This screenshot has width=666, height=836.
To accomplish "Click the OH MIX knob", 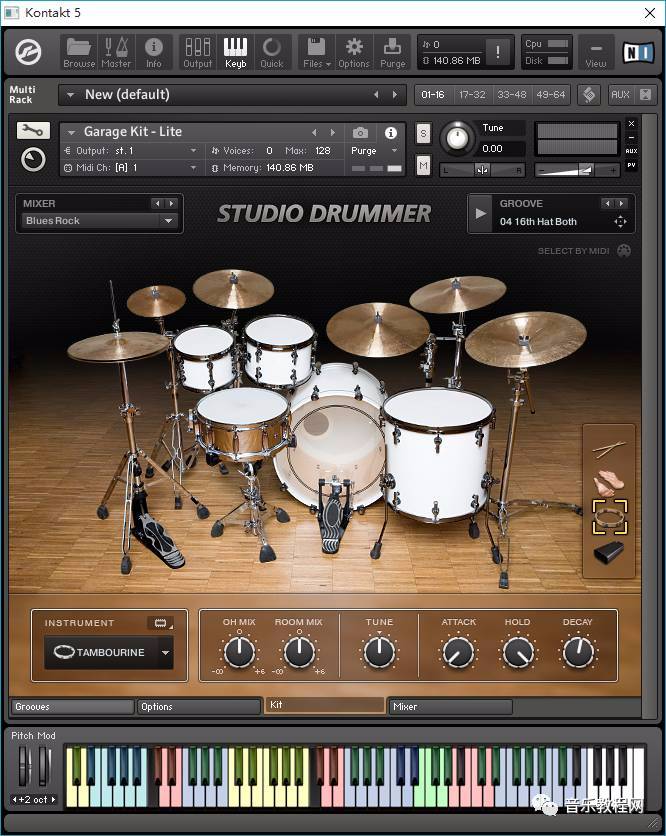I will (239, 652).
